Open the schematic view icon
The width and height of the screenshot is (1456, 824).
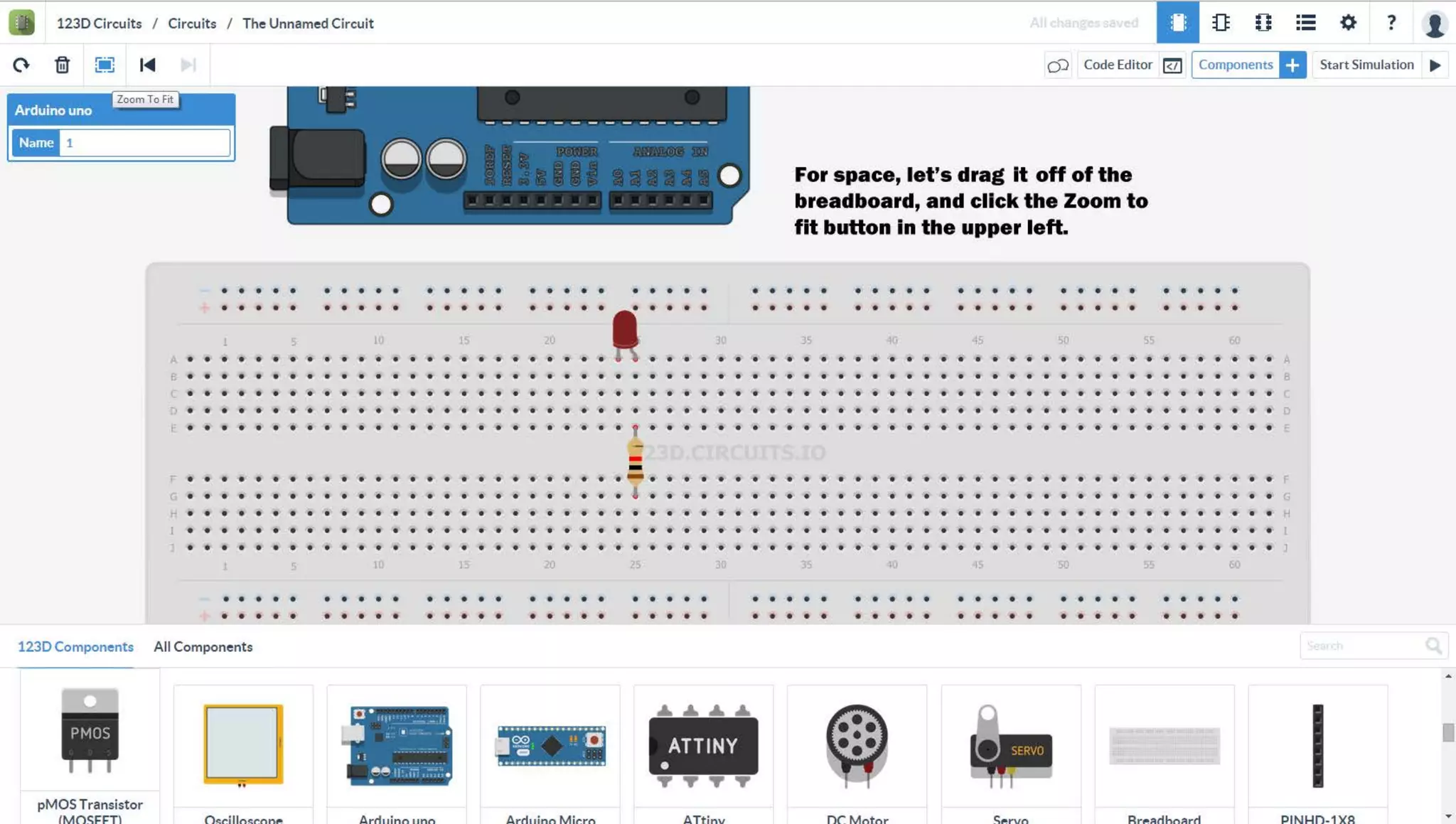(x=1221, y=23)
